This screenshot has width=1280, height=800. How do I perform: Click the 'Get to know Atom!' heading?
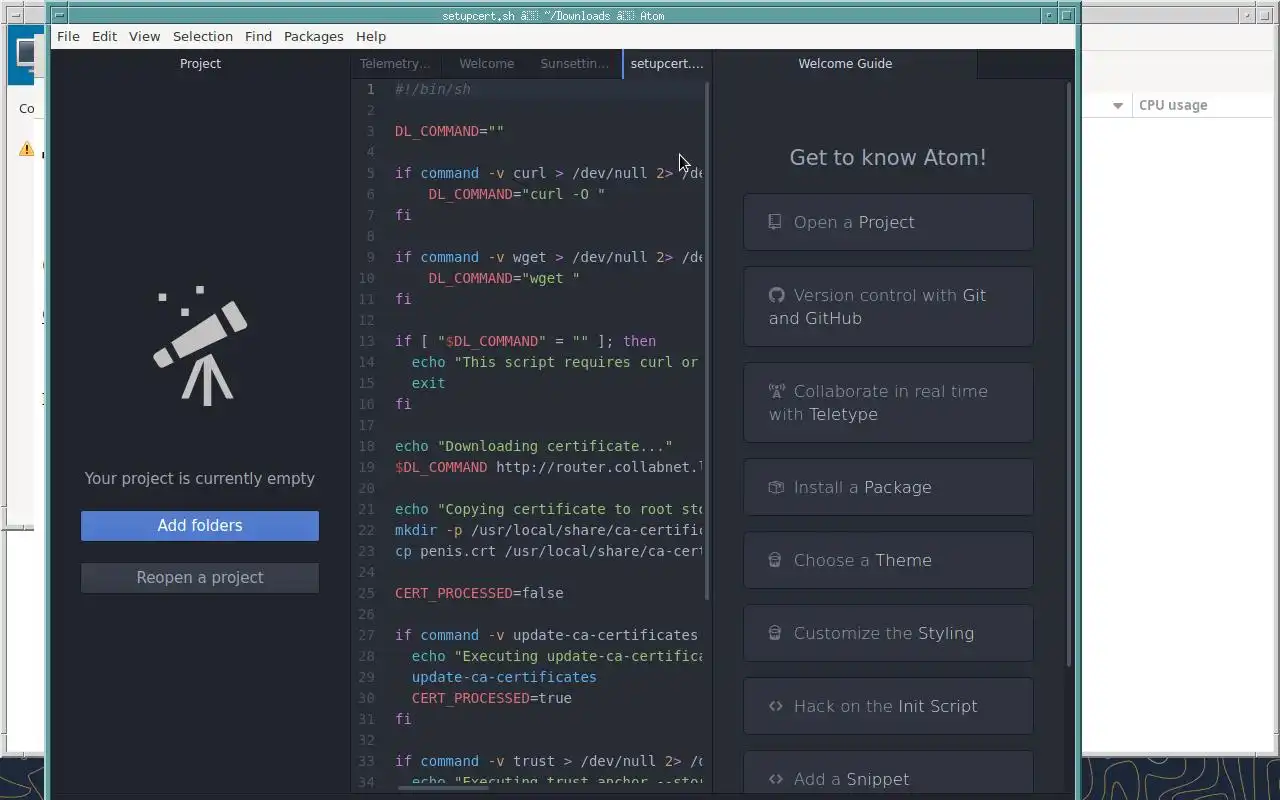(x=888, y=157)
